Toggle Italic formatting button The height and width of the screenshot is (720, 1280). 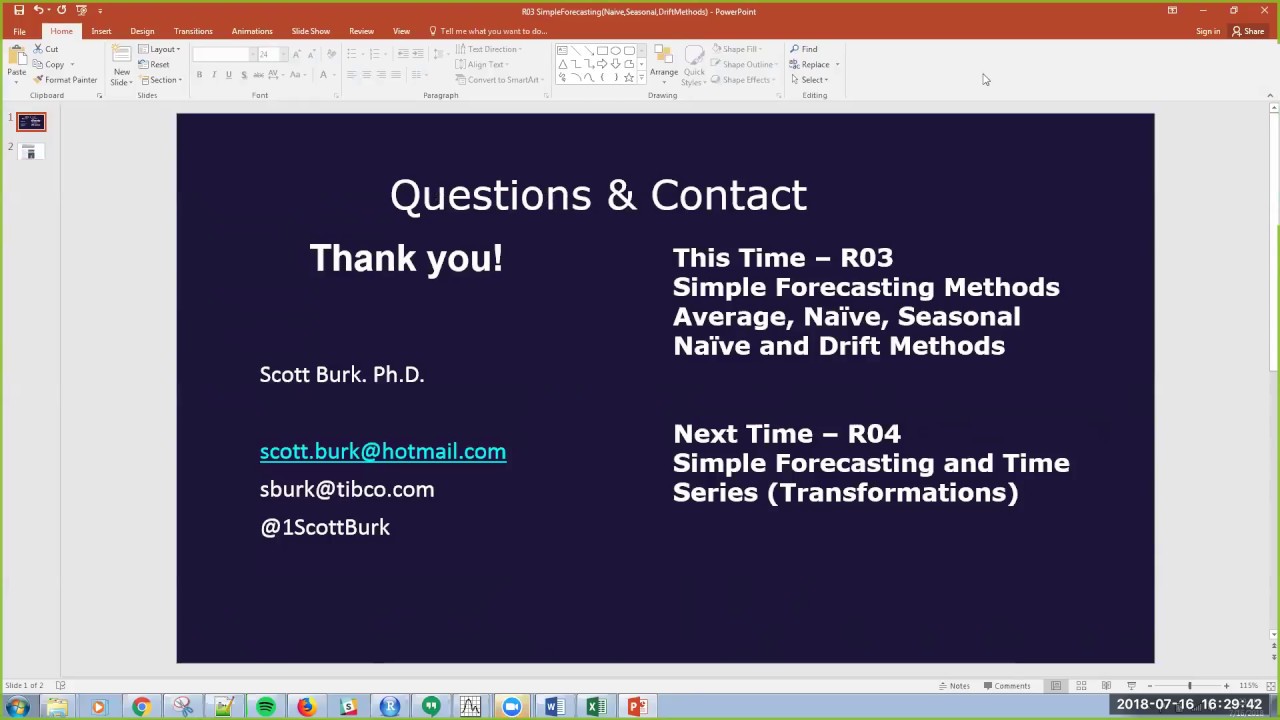(214, 75)
